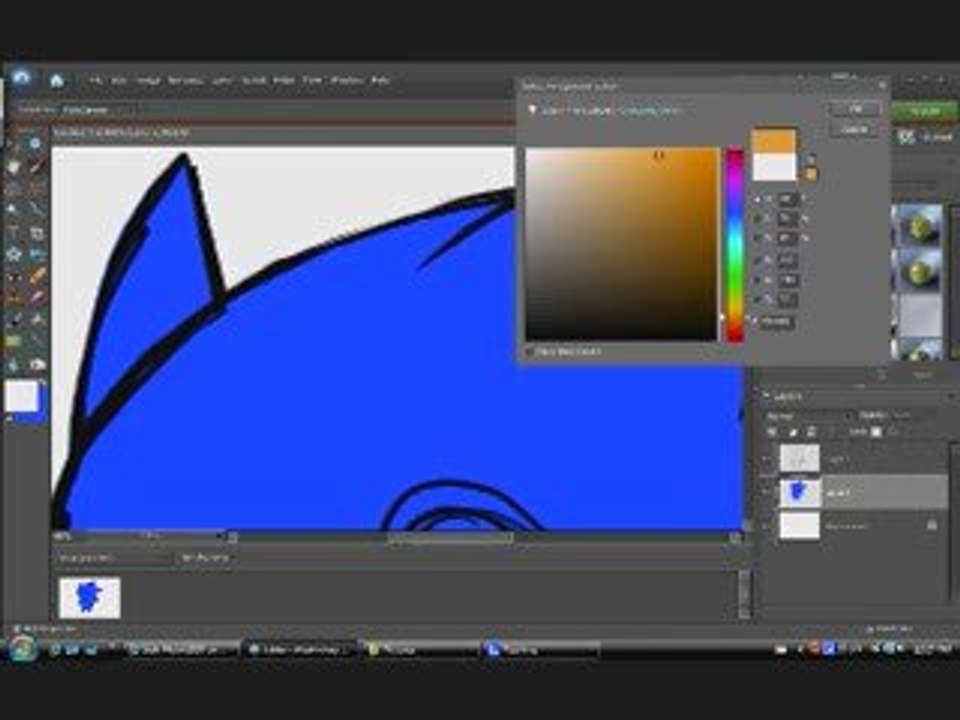Open the Image menu

[x=148, y=80]
